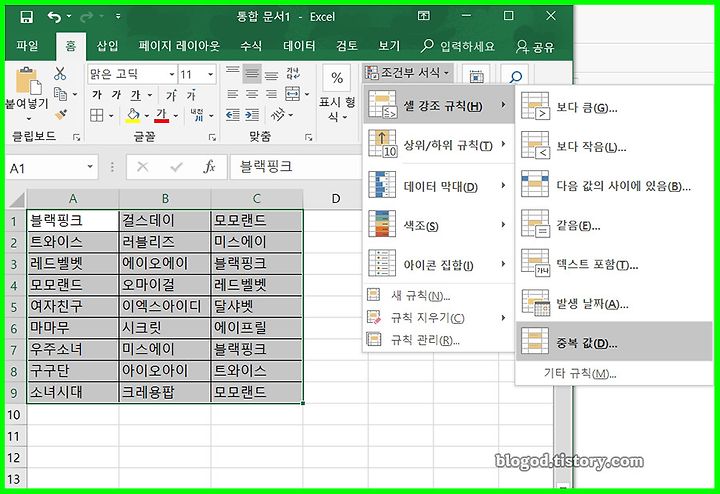Open borders dropdown arrow
Screen dimensions: 720x494
[111, 116]
